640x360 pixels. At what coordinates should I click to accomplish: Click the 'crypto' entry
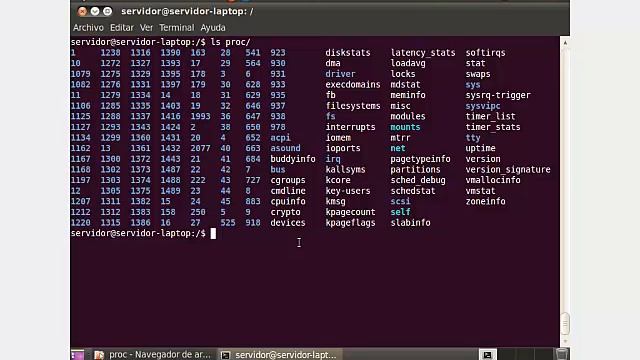(x=285, y=212)
